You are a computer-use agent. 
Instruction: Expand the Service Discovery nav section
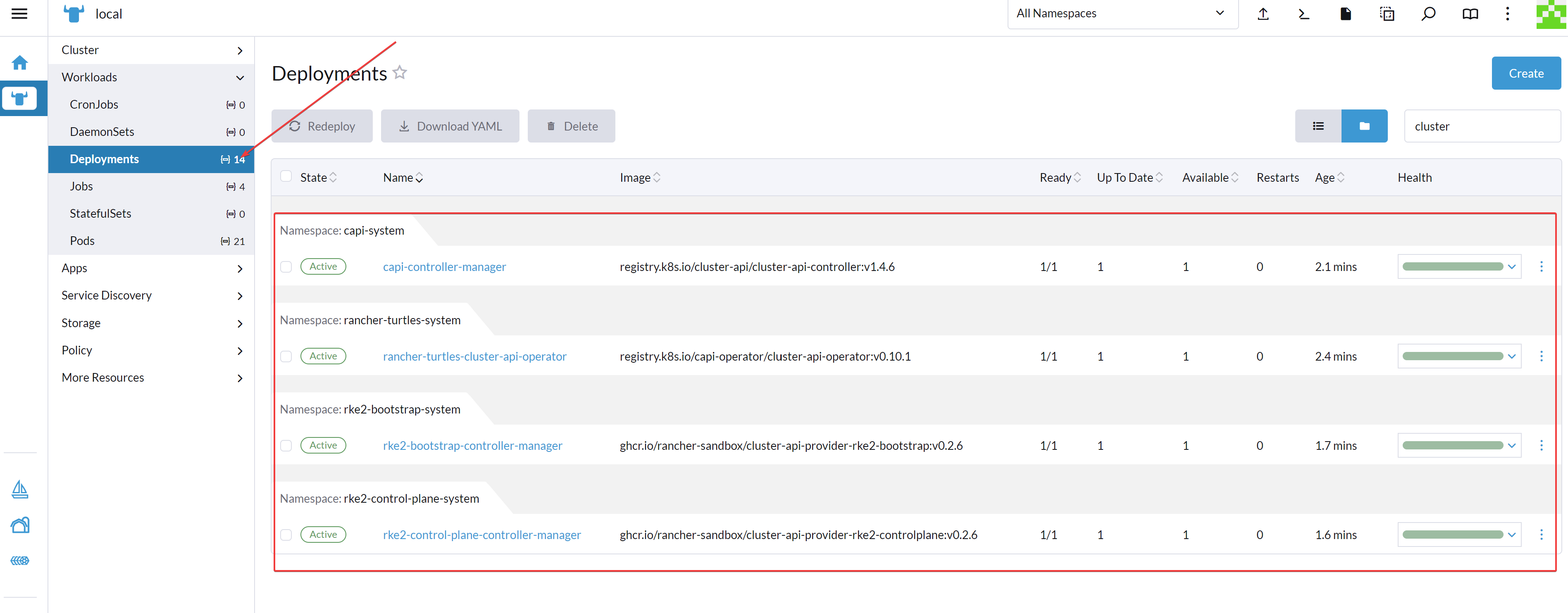(x=152, y=296)
